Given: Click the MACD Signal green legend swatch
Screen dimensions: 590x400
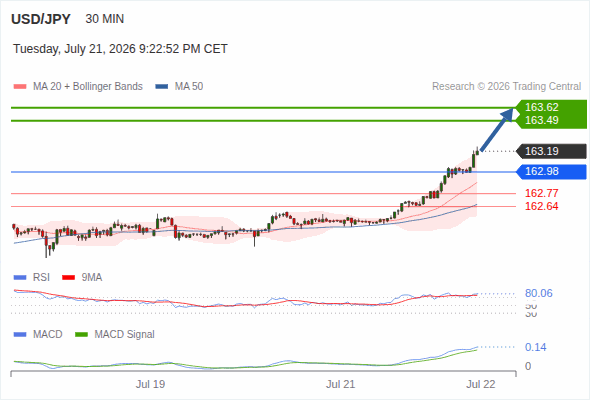Looking at the screenshot, I should tap(81, 335).
